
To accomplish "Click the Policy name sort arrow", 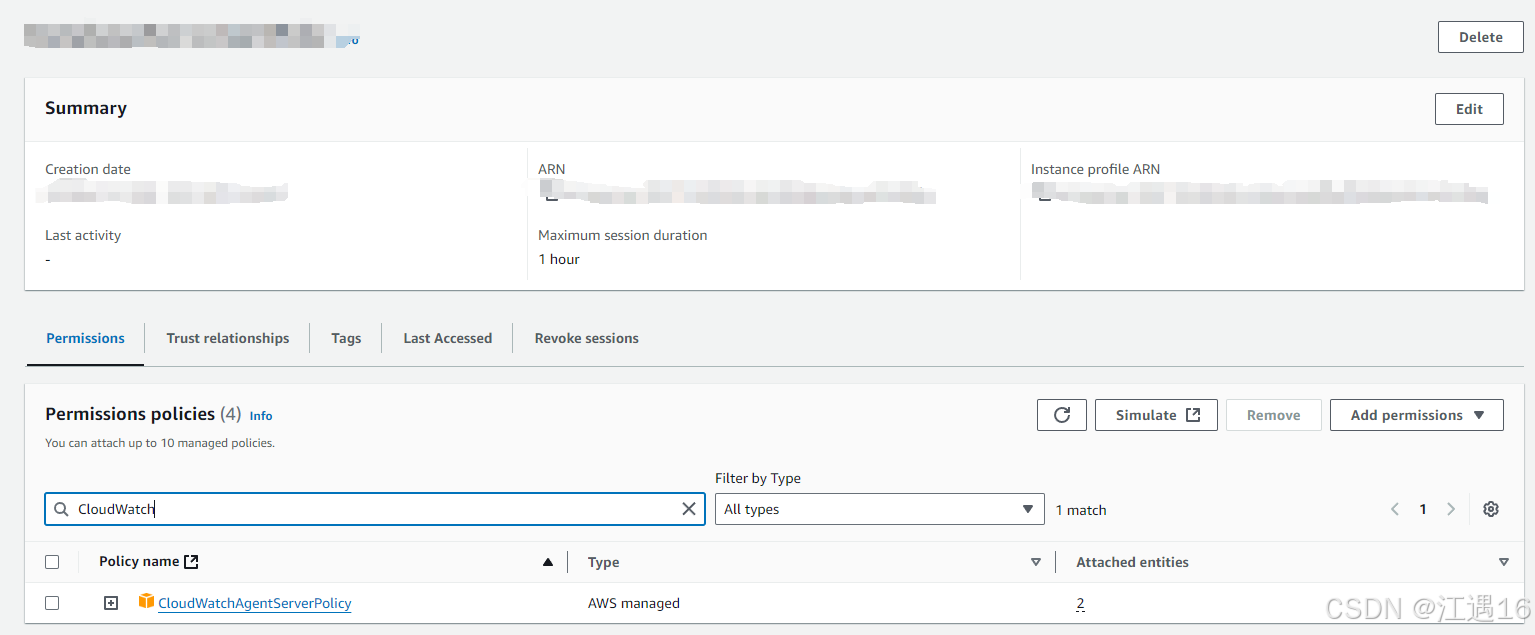I will 547,561.
